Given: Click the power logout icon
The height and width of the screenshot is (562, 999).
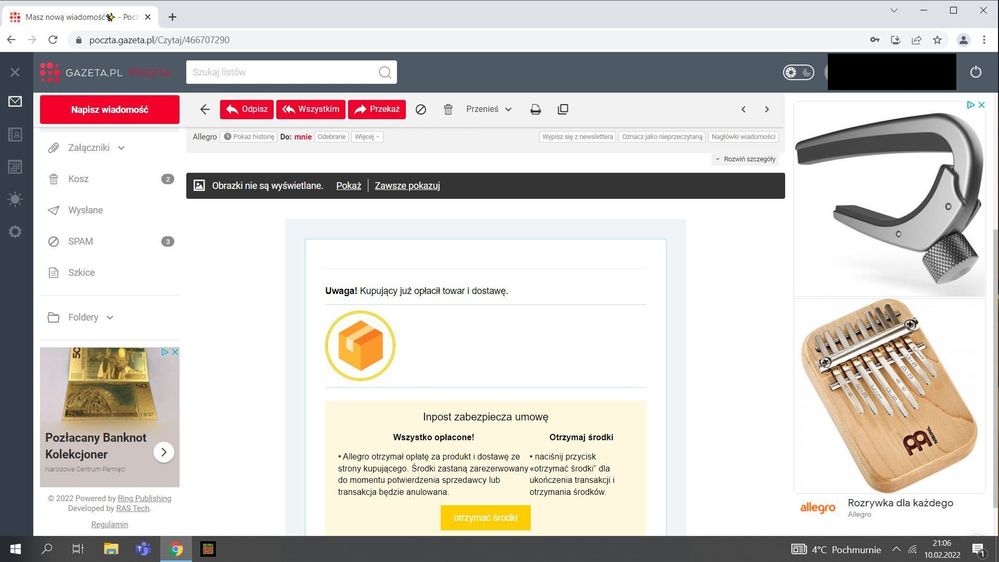Looking at the screenshot, I should [x=976, y=72].
